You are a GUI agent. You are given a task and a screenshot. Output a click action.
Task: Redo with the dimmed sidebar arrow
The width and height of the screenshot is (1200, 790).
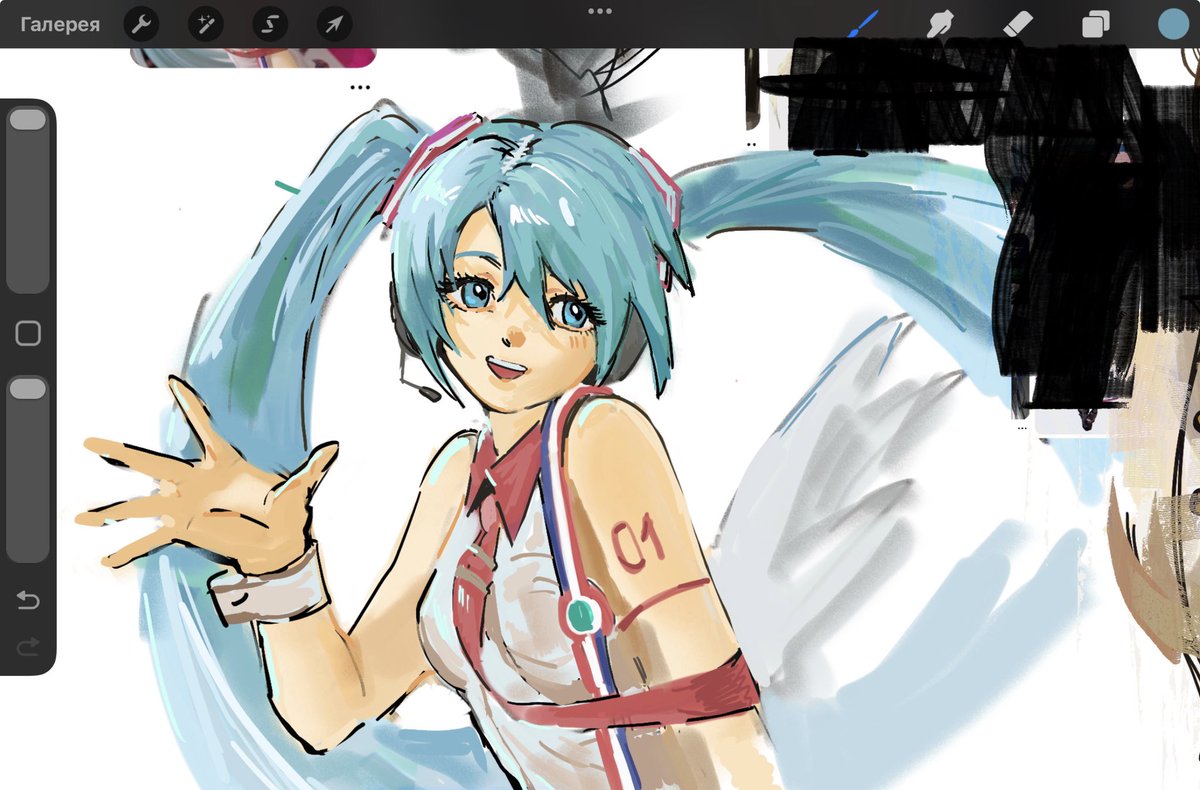click(x=28, y=648)
